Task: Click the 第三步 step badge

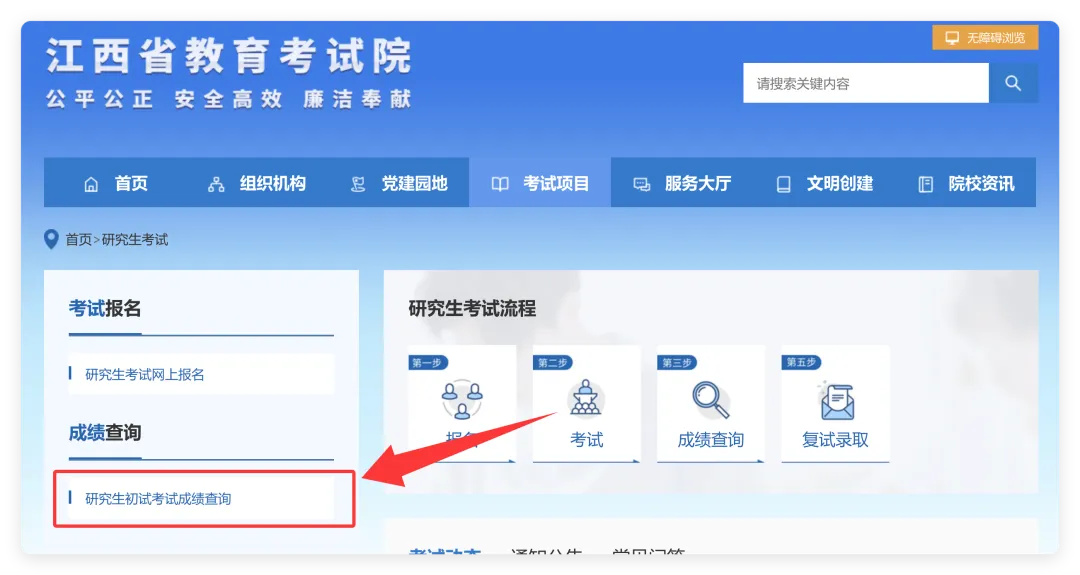Action: (x=677, y=363)
